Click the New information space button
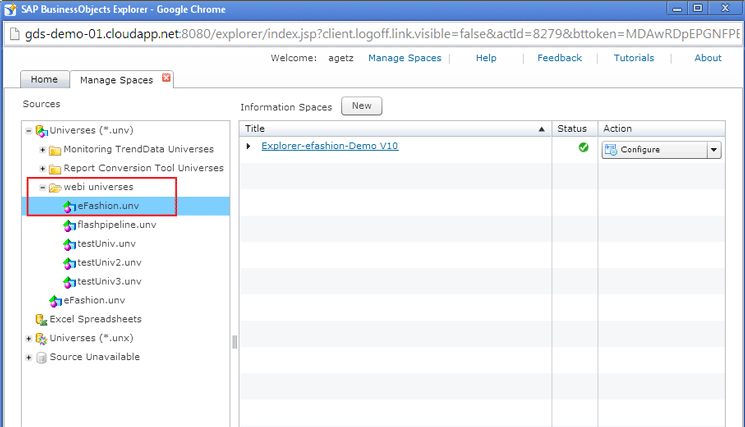Image resolution: width=745 pixels, height=427 pixels. click(362, 106)
